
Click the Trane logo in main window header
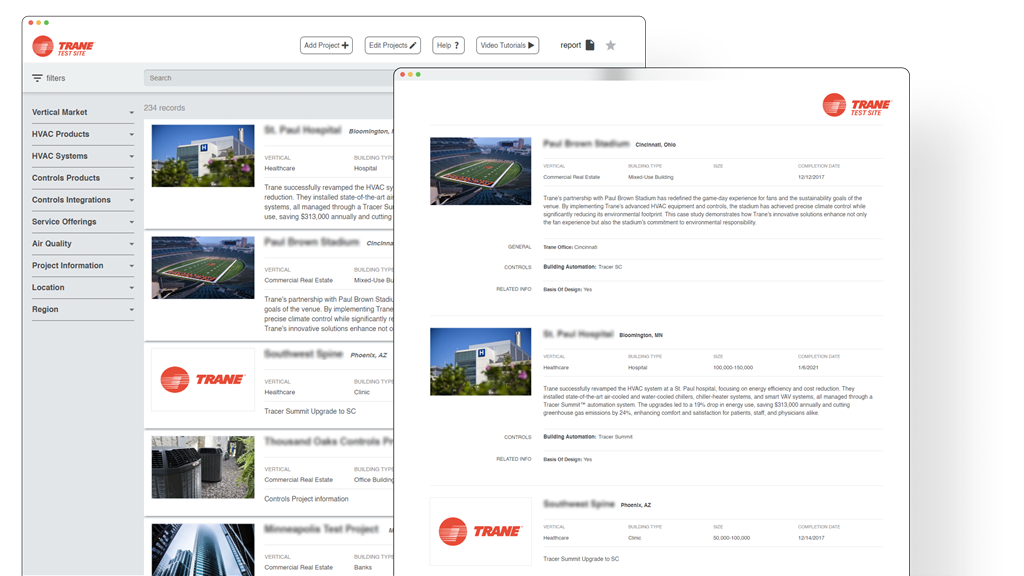63,46
